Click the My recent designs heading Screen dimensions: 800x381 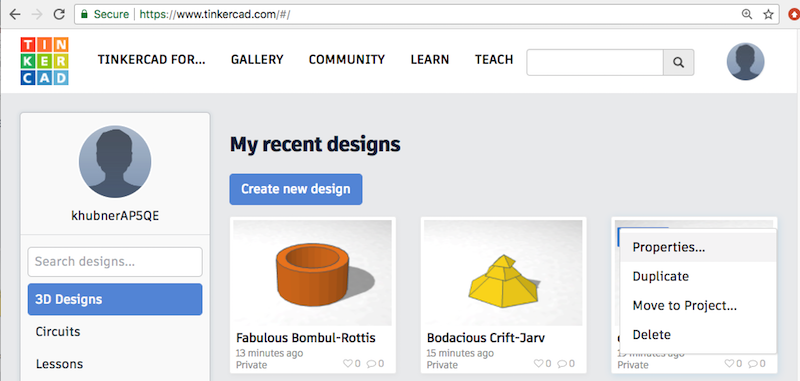tap(315, 144)
